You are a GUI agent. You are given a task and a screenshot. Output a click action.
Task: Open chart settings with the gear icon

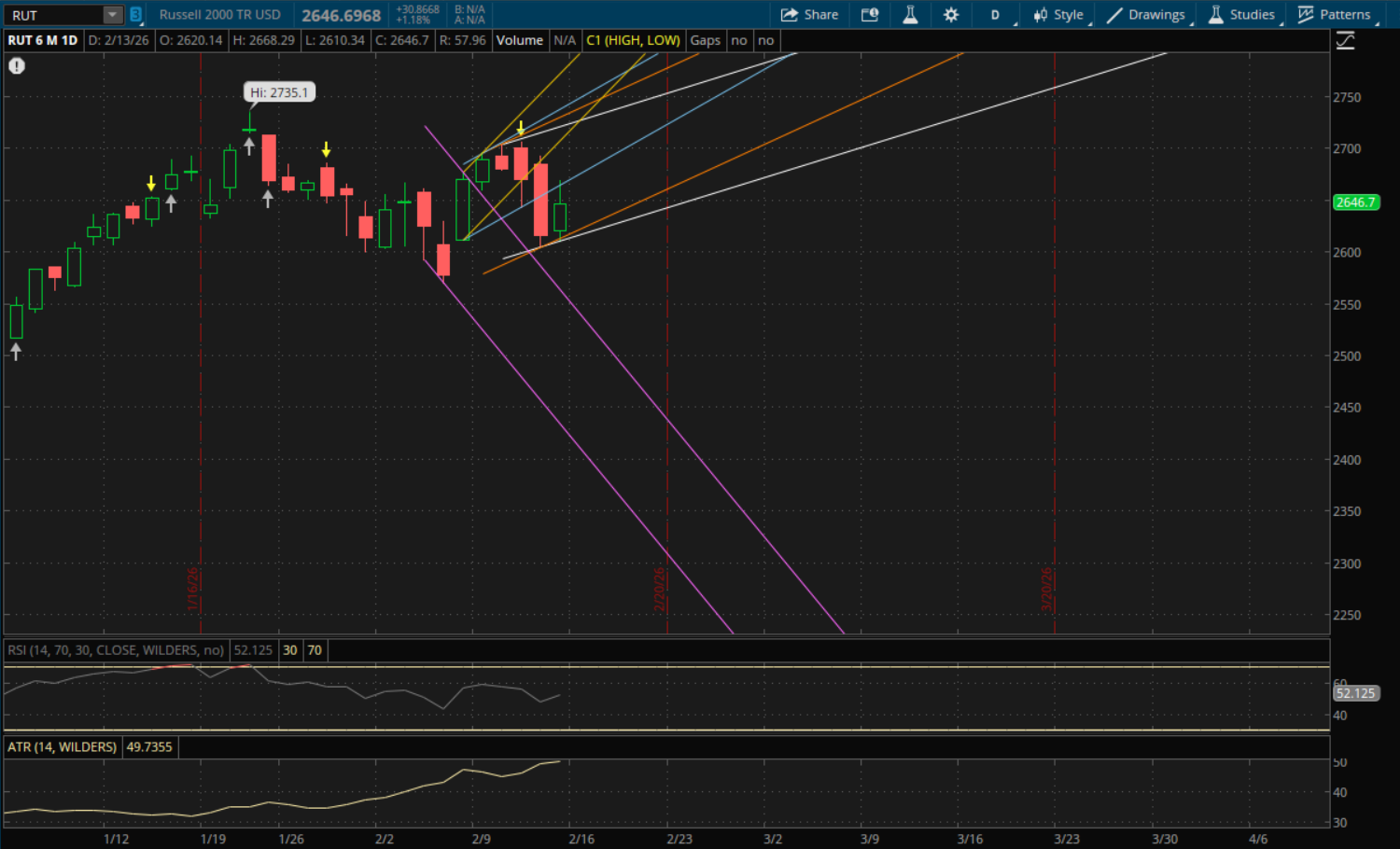pyautogui.click(x=951, y=15)
